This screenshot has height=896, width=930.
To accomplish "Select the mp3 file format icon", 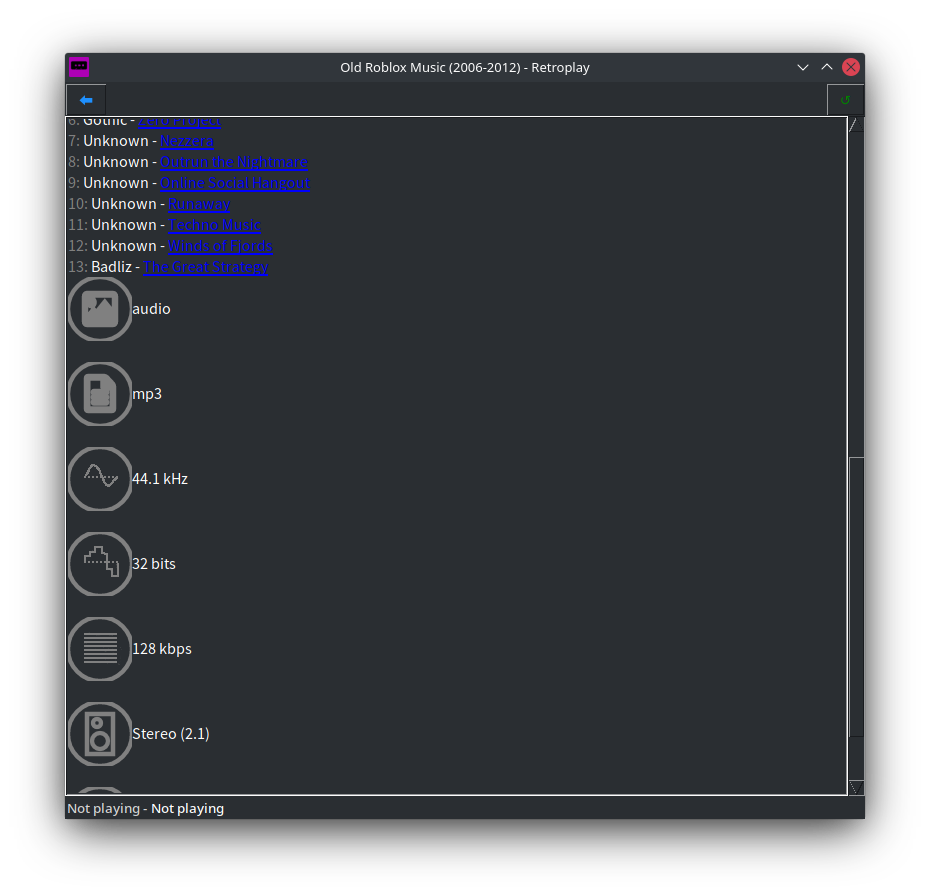I will pyautogui.click(x=100, y=394).
